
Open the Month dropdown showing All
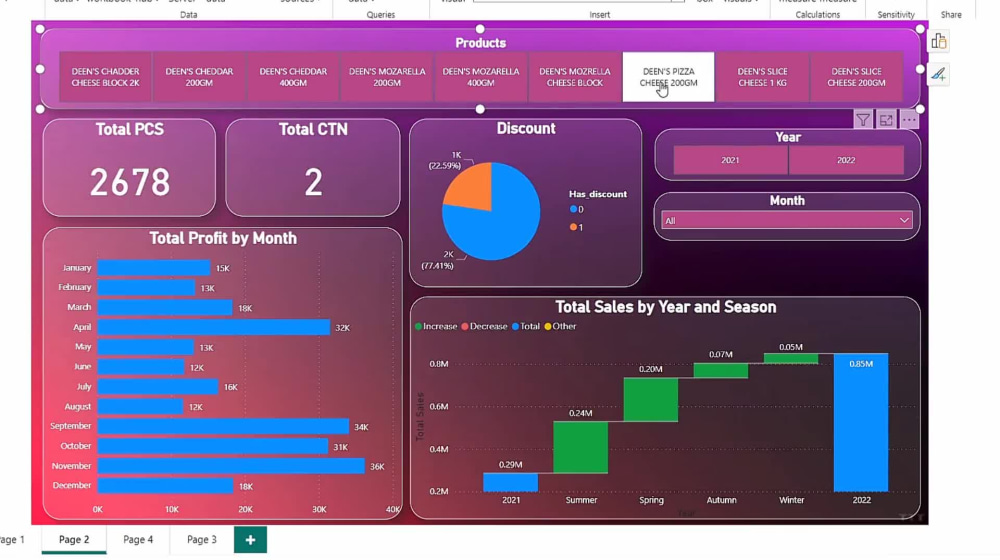pos(787,221)
